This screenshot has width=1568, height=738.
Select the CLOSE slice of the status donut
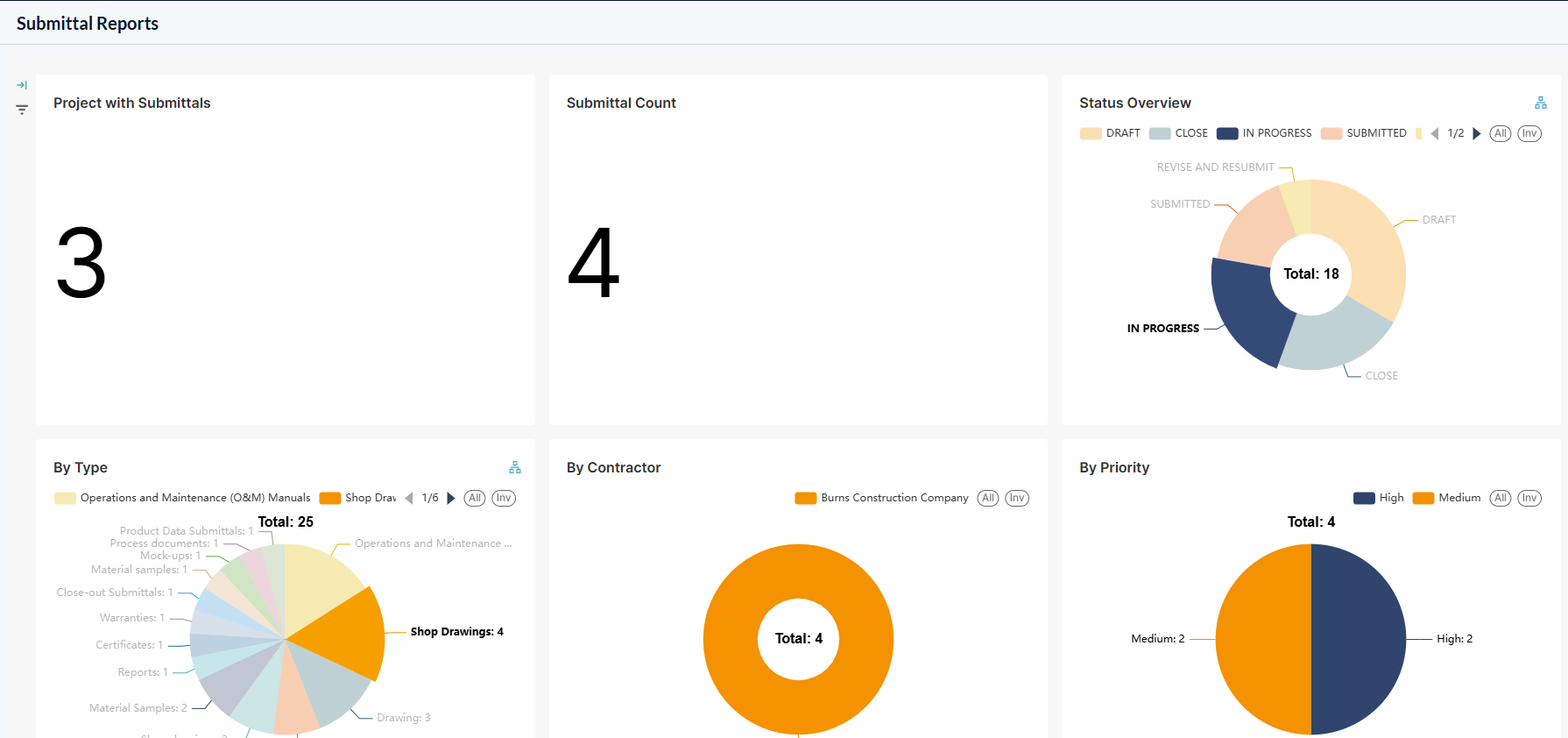(x=1334, y=337)
